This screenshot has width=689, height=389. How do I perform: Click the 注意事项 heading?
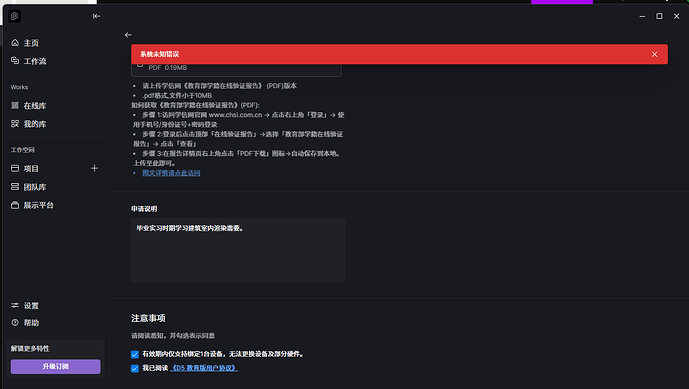[148, 318]
